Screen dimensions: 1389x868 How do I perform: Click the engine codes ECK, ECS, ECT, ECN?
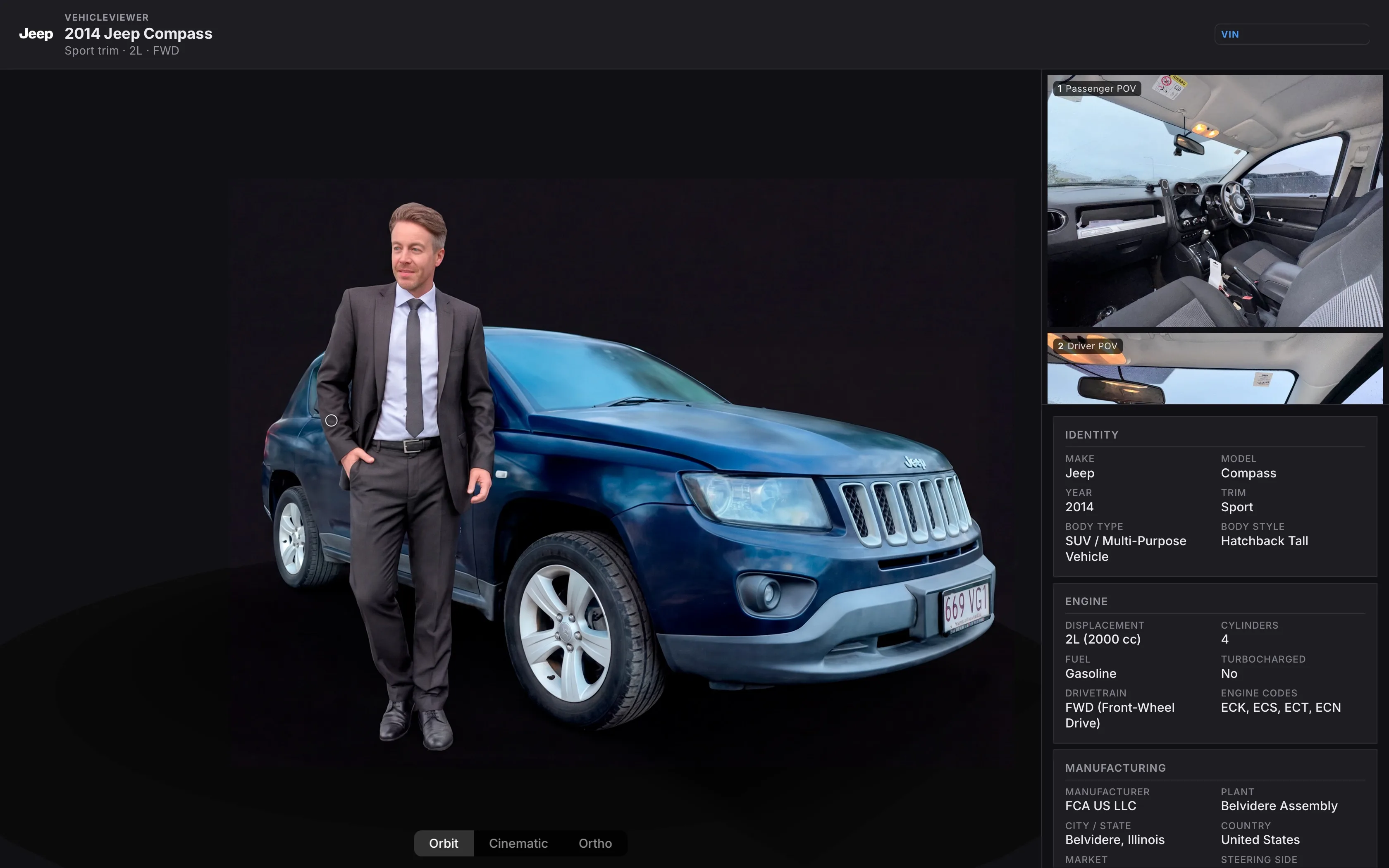click(1281, 707)
